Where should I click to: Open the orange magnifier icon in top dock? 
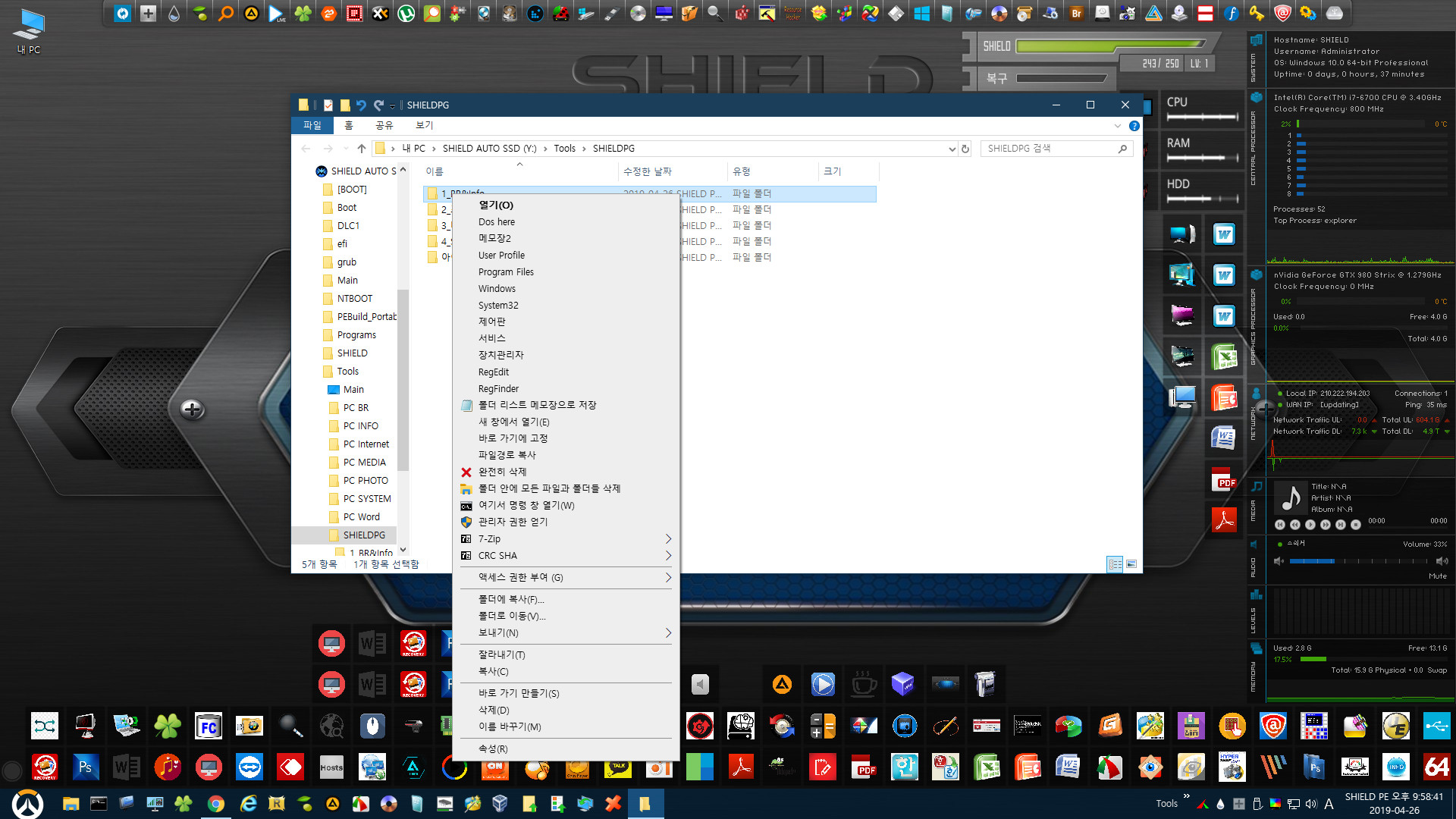click(x=225, y=13)
